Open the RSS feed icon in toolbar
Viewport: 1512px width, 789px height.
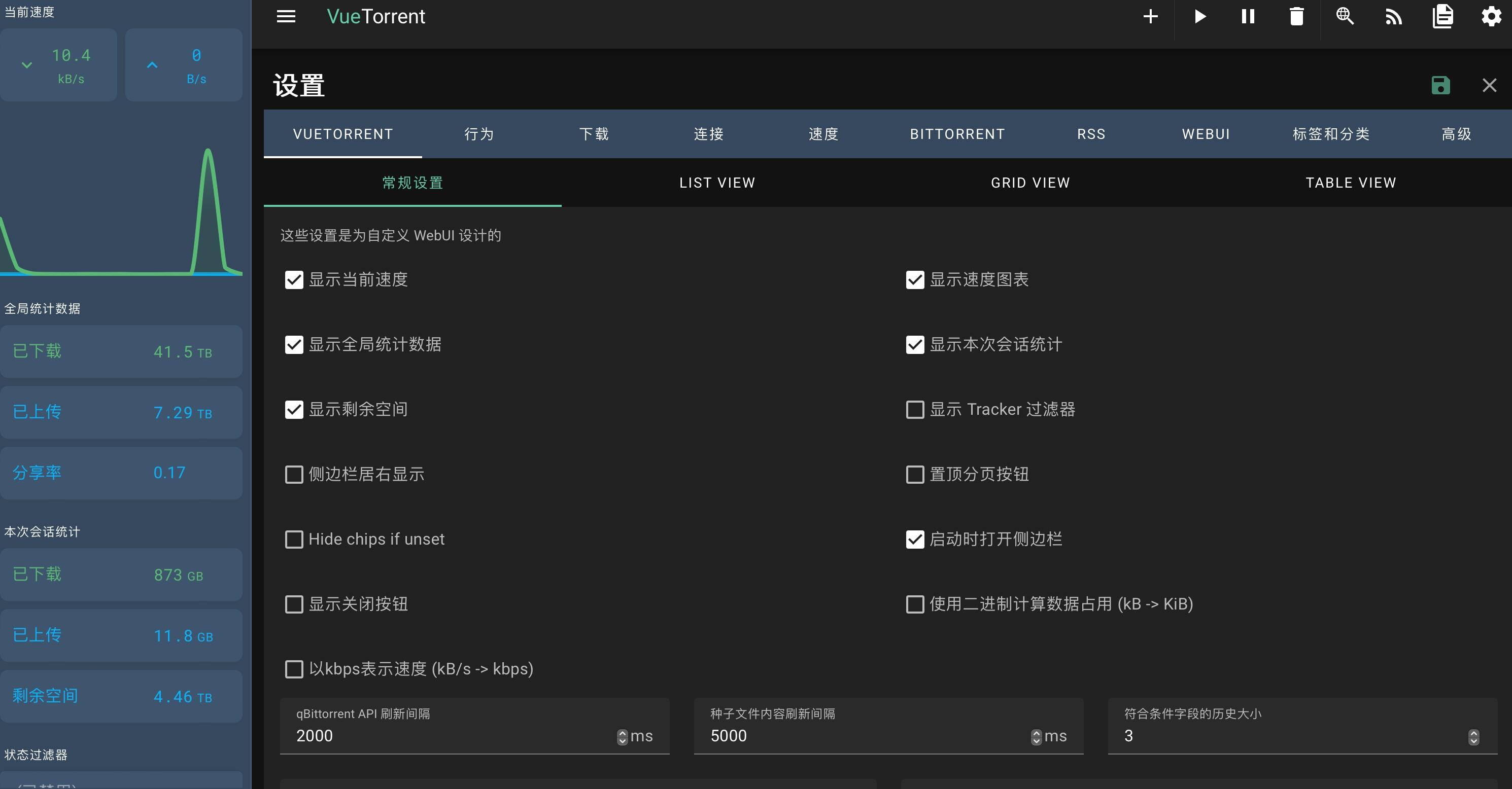(x=1393, y=16)
